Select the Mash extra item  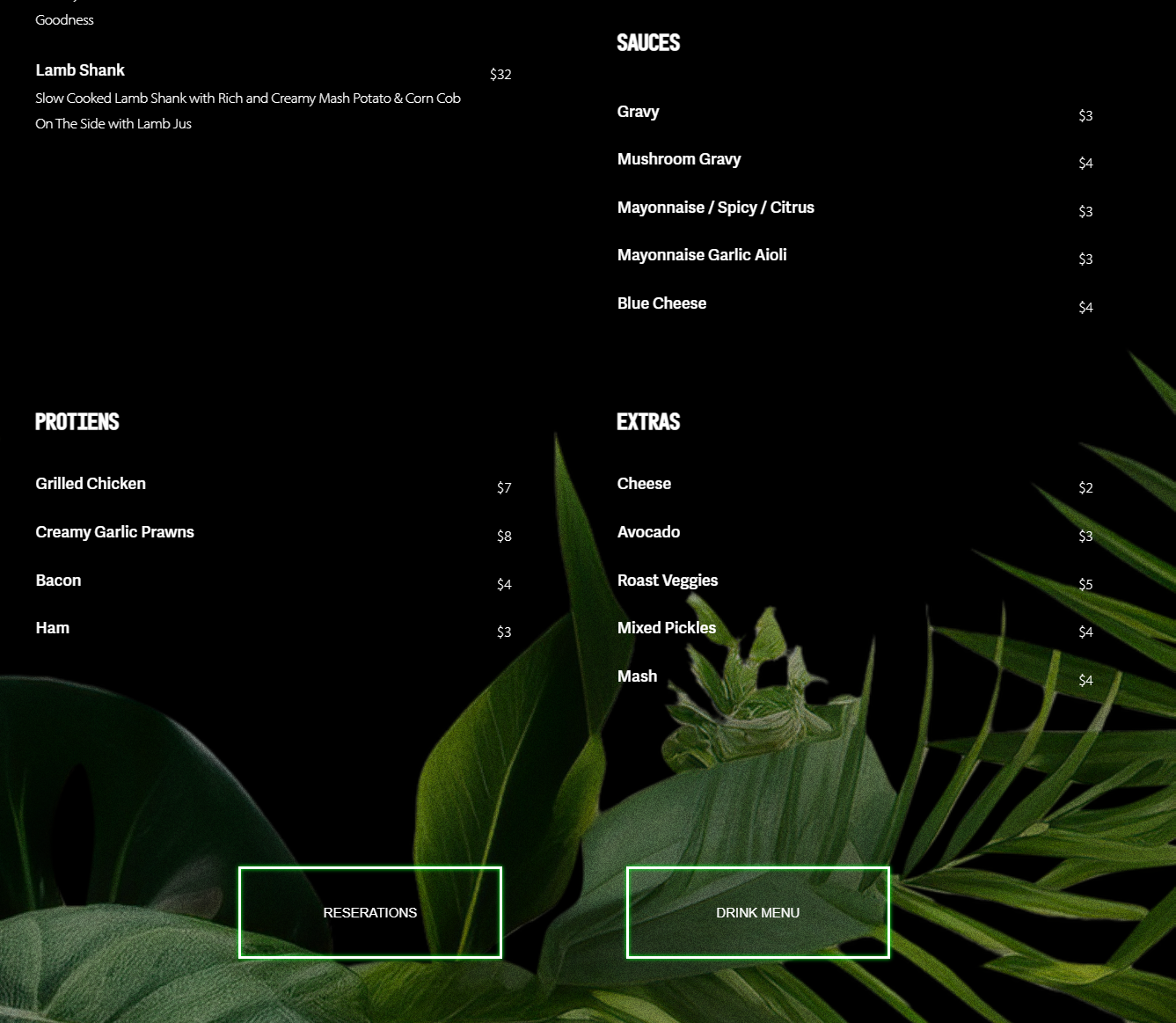[637, 676]
